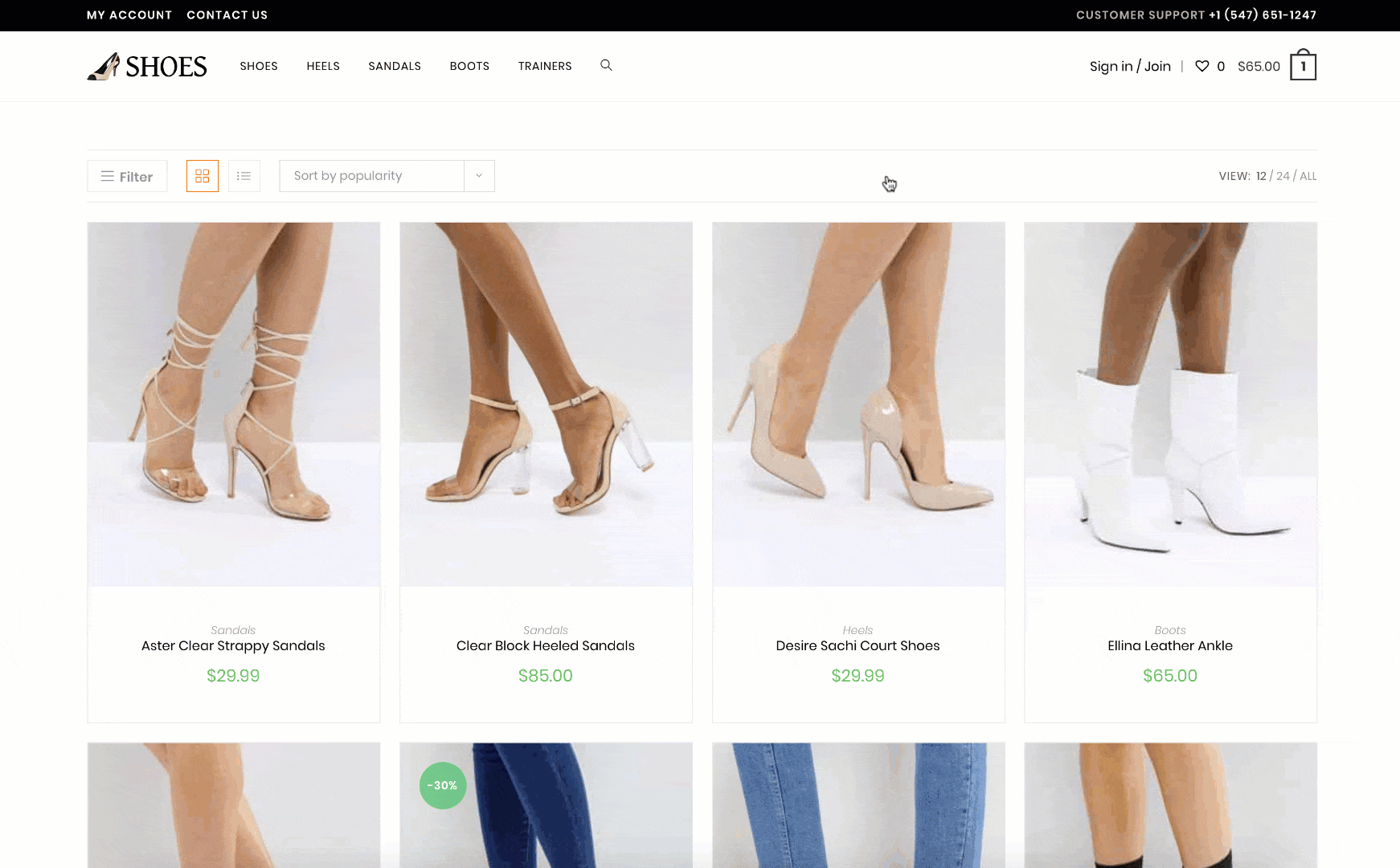Click Sandals category above Aster Clear Strappy
The height and width of the screenshot is (868, 1400).
(x=233, y=630)
